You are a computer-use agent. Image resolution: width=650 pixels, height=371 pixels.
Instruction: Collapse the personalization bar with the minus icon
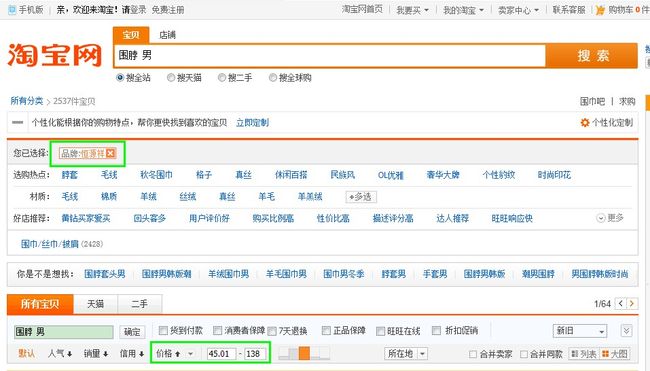(17, 122)
